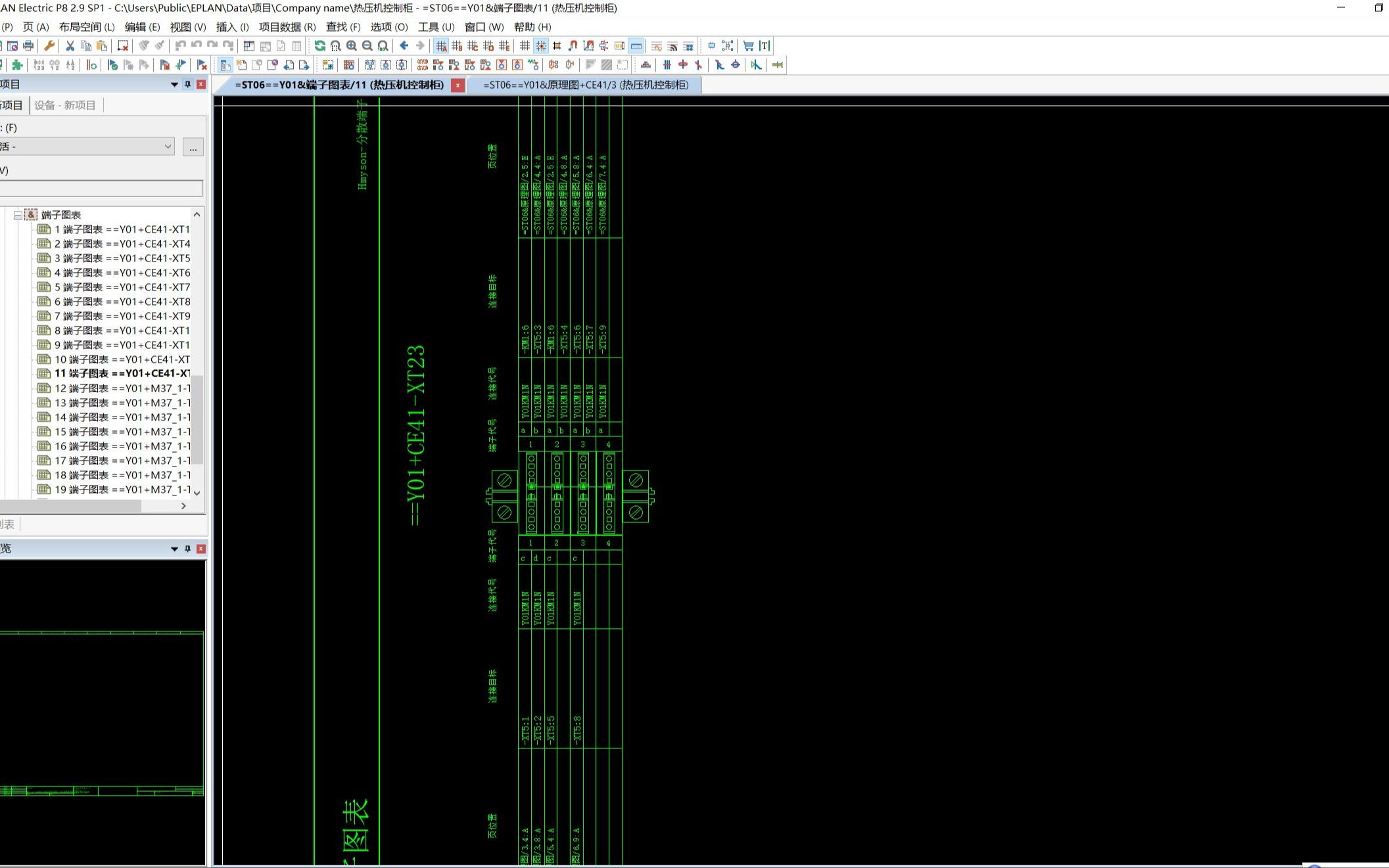Click the shopping cart icon
The image size is (1389, 868).
(x=748, y=46)
